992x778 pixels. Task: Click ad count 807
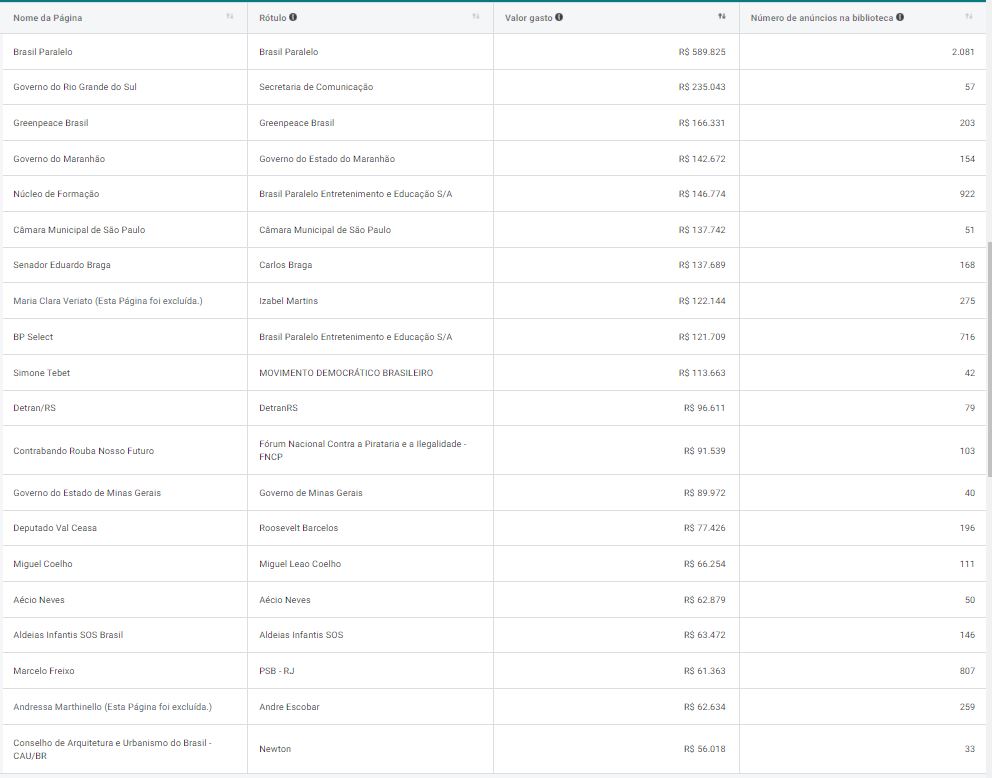(967, 670)
